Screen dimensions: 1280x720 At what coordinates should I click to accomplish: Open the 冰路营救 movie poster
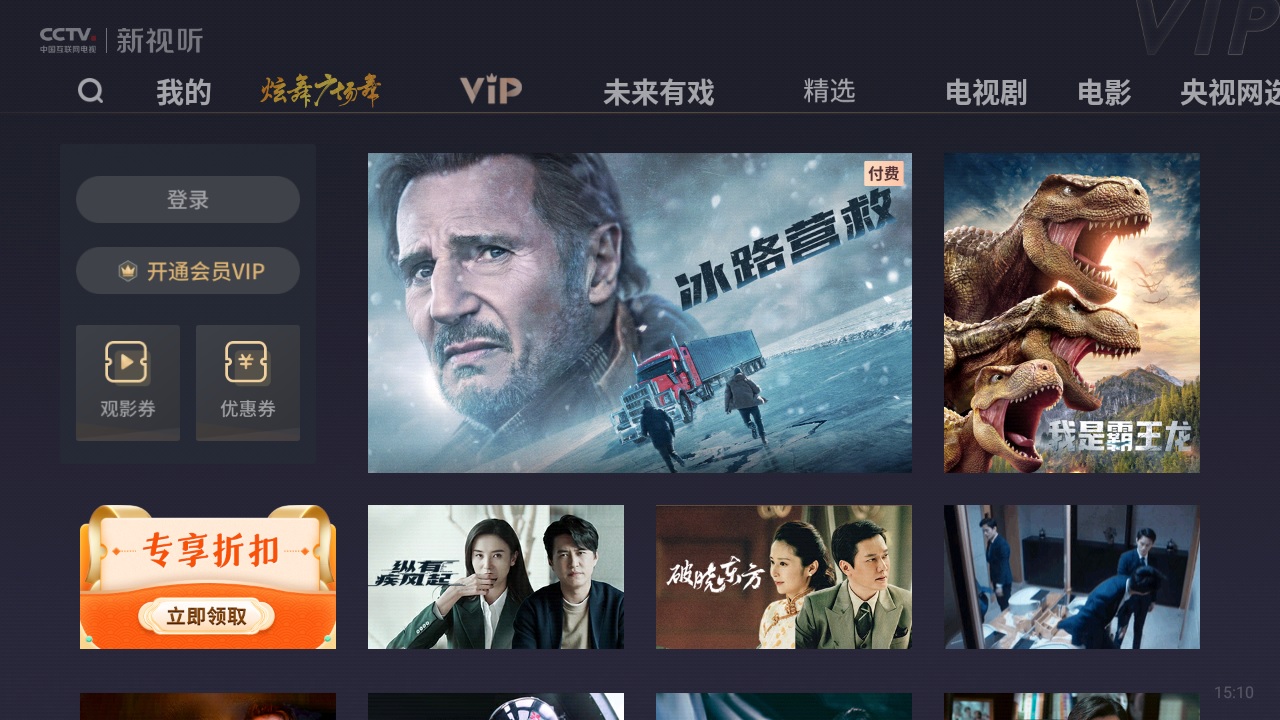pyautogui.click(x=640, y=313)
